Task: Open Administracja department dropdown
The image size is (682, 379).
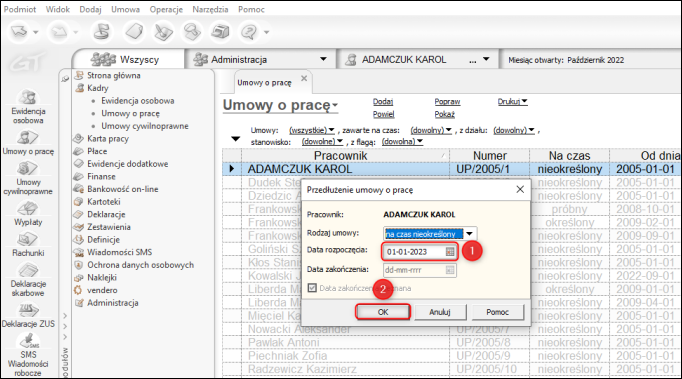Action: [323, 59]
